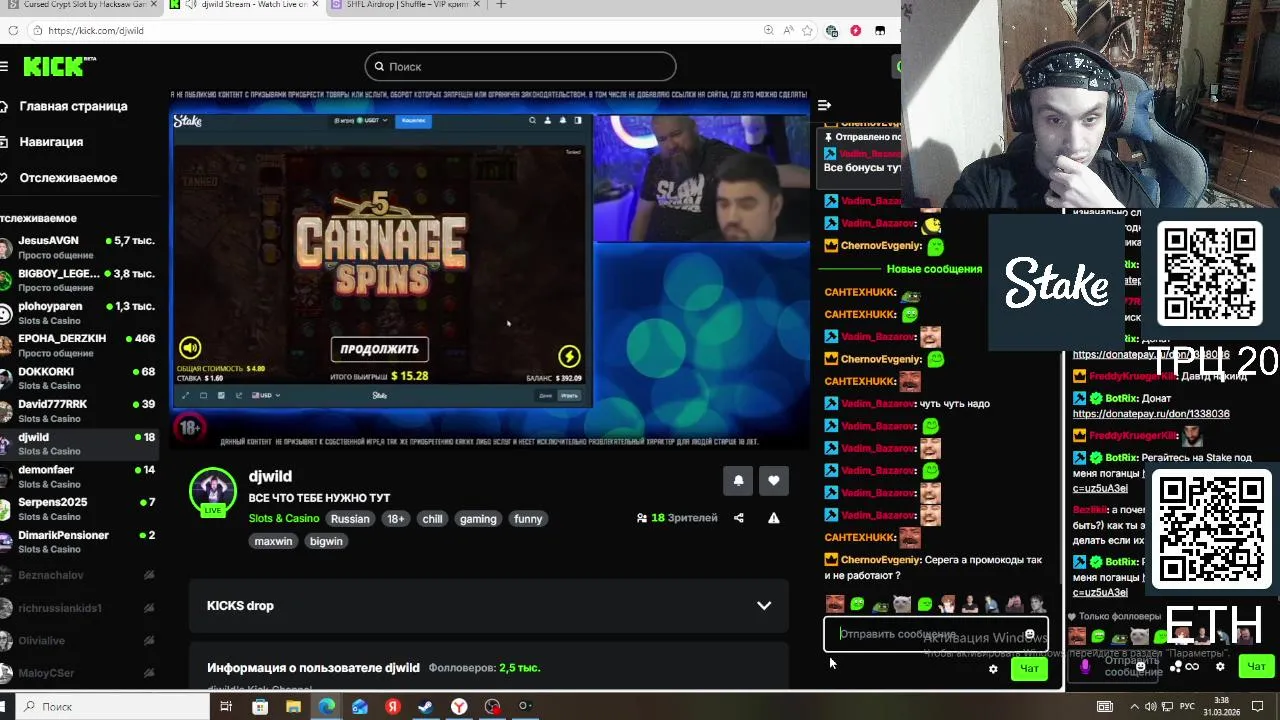Select offline channel Olivialive
Viewport: 1280px width, 720px height.
[x=78, y=641]
